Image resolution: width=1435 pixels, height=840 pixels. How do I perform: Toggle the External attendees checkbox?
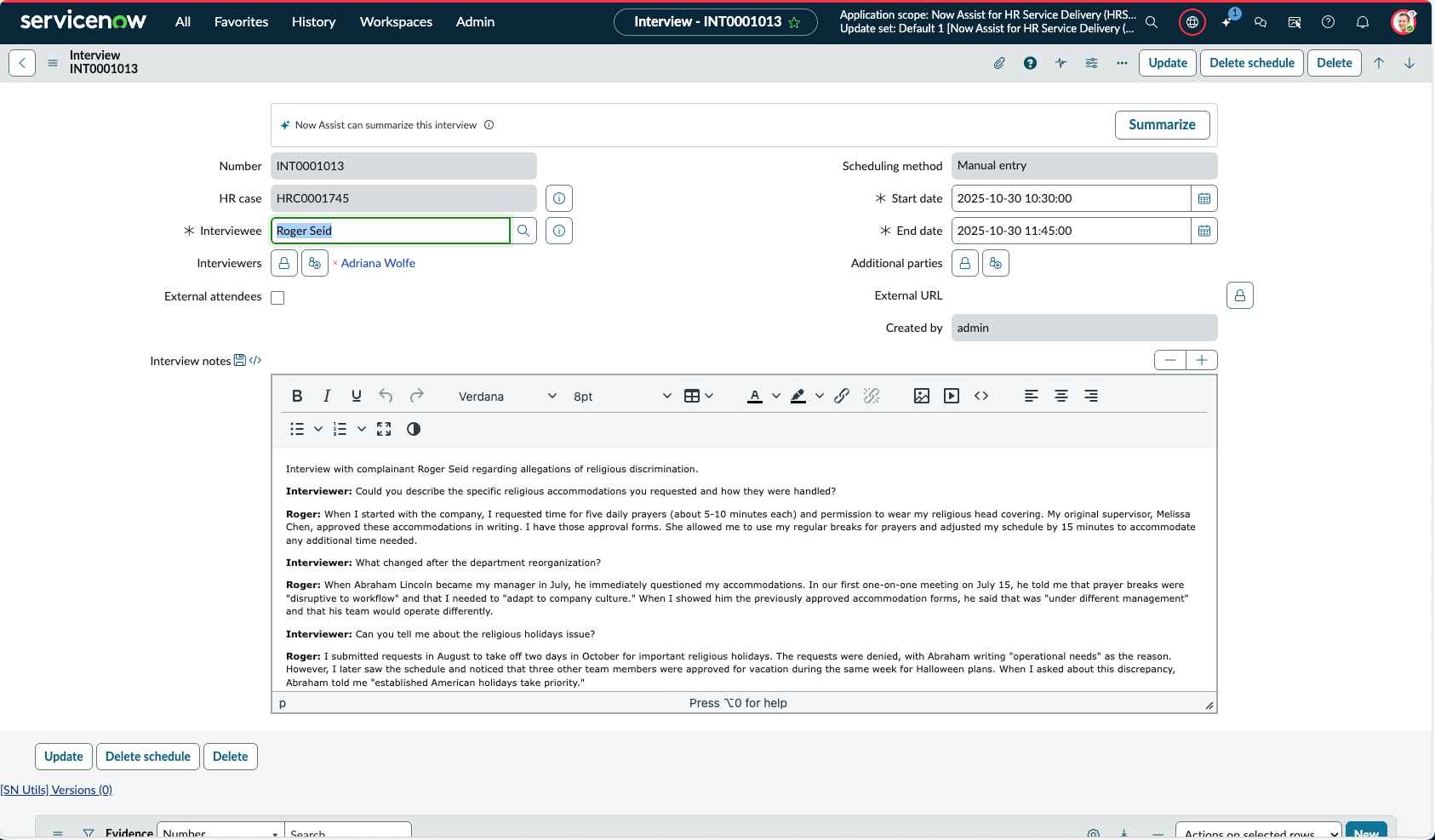(x=277, y=297)
